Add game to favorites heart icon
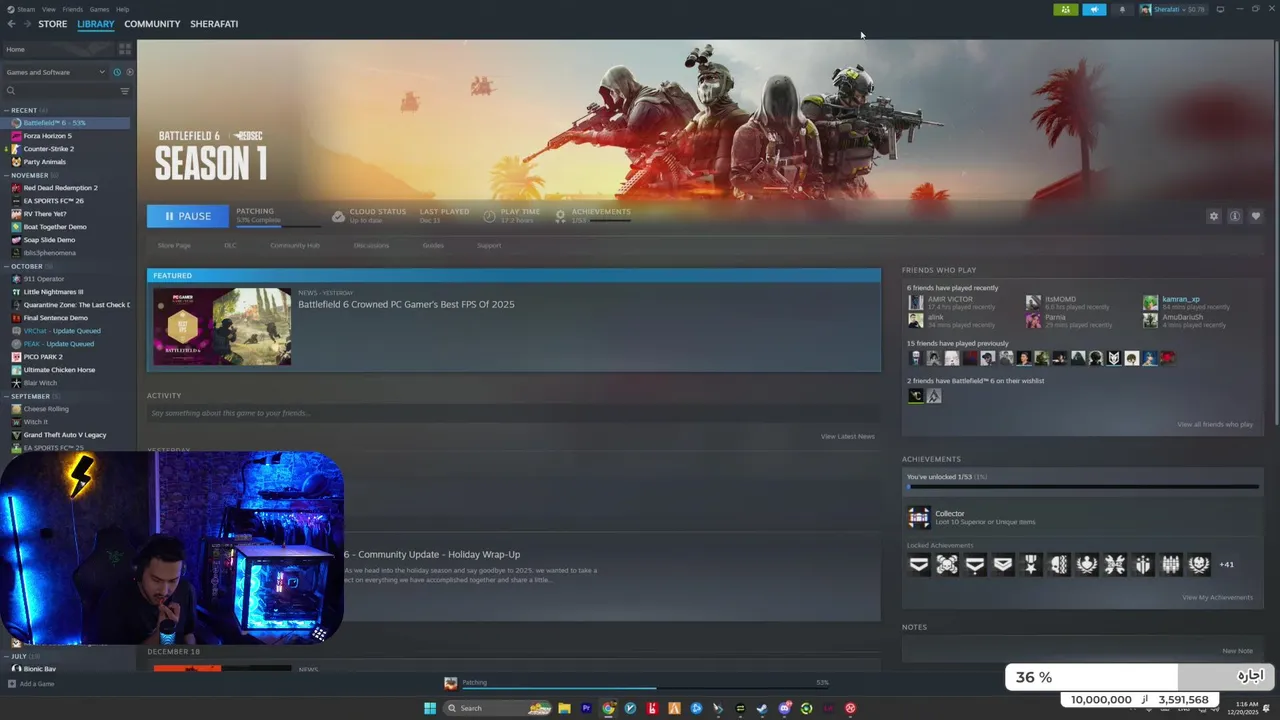Image resolution: width=1280 pixels, height=720 pixels. point(1256,216)
